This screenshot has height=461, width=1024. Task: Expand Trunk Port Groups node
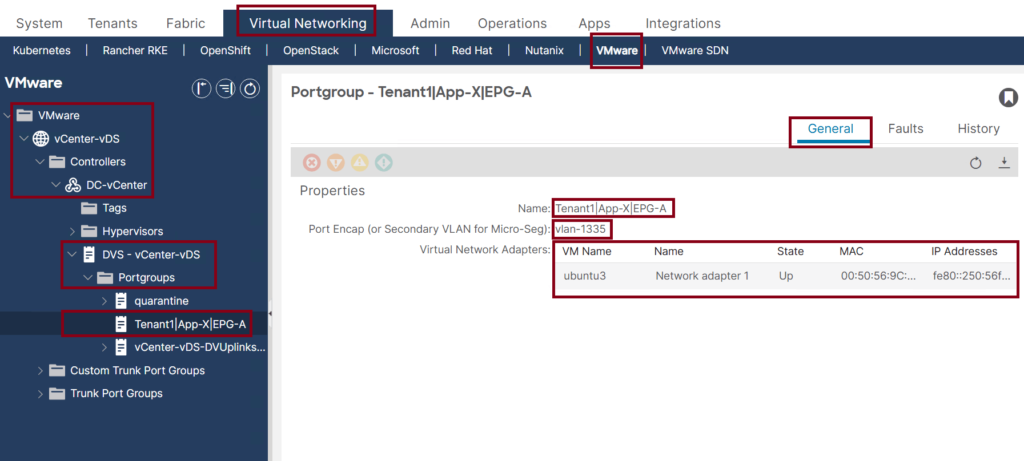40,394
